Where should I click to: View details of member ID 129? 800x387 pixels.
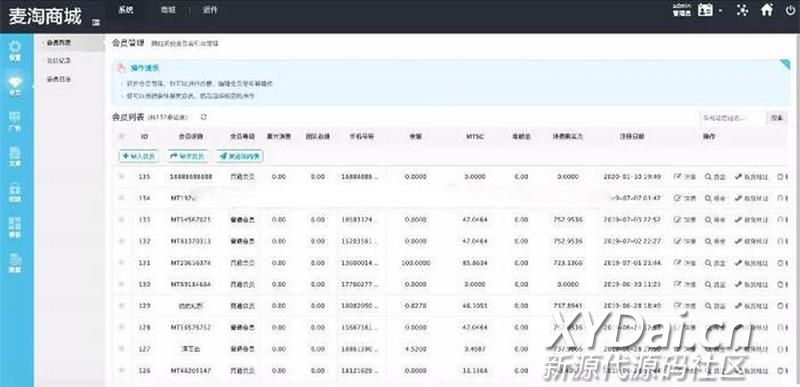click(x=715, y=306)
